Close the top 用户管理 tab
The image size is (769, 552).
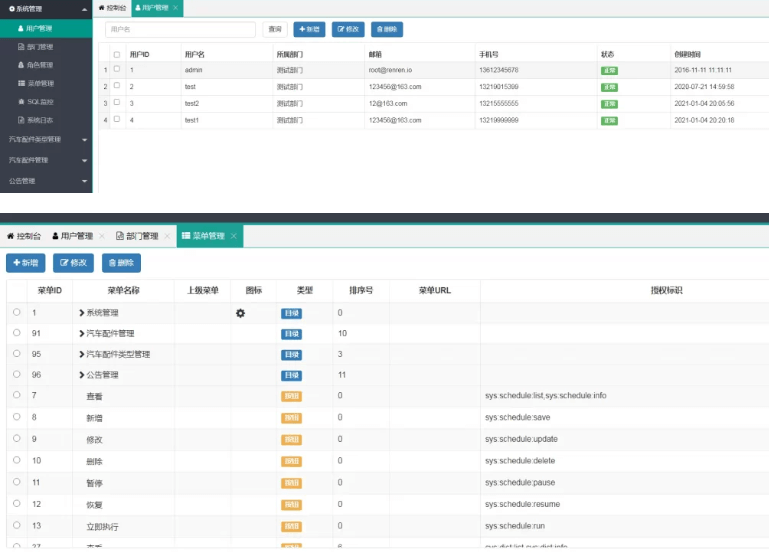pos(176,7)
